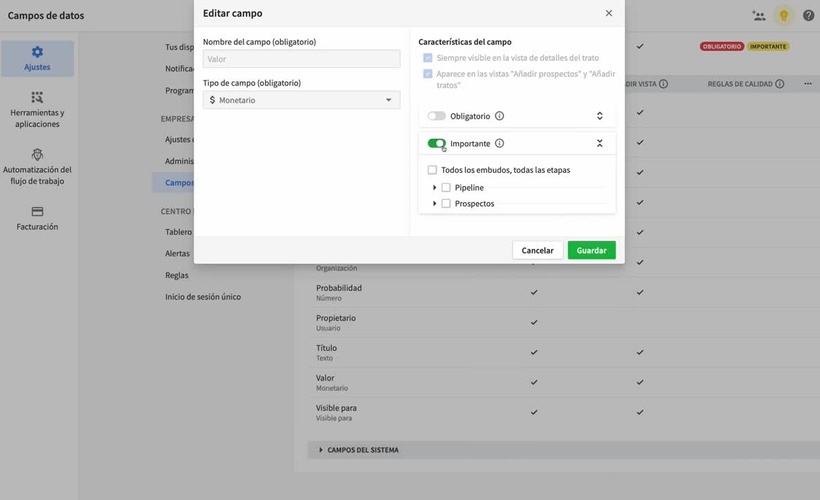Viewport: 820px width, 500px height.
Task: Click the Cancelar button
Action: click(537, 250)
